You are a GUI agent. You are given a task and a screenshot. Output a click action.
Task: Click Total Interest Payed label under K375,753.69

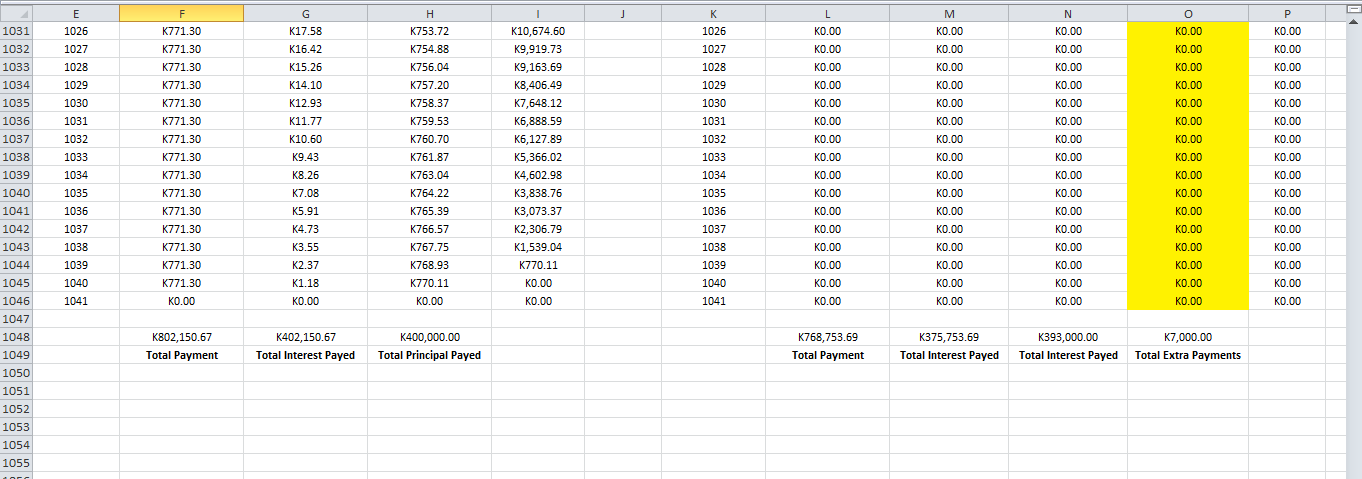(x=948, y=355)
